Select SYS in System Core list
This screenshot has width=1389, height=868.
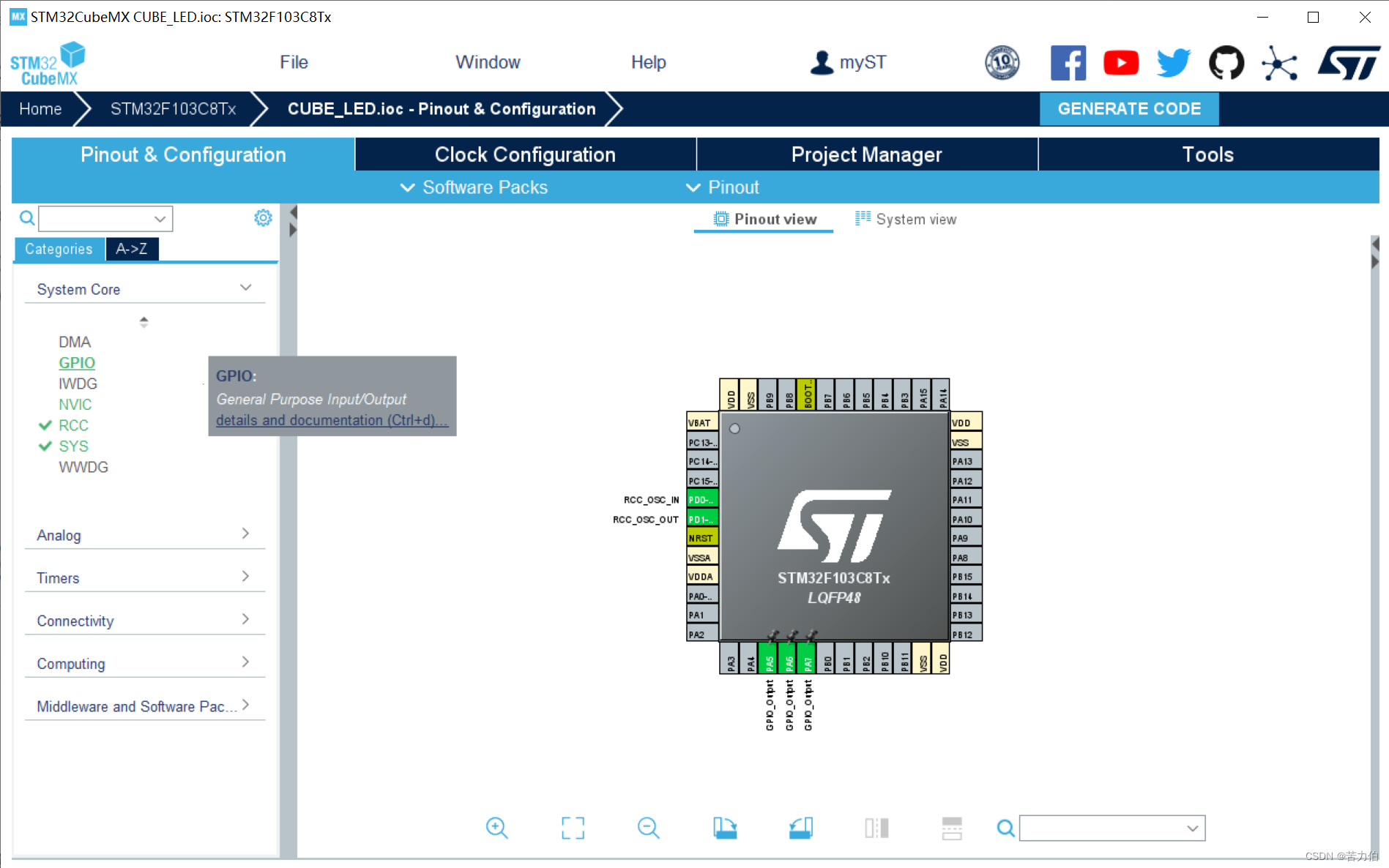click(x=73, y=446)
